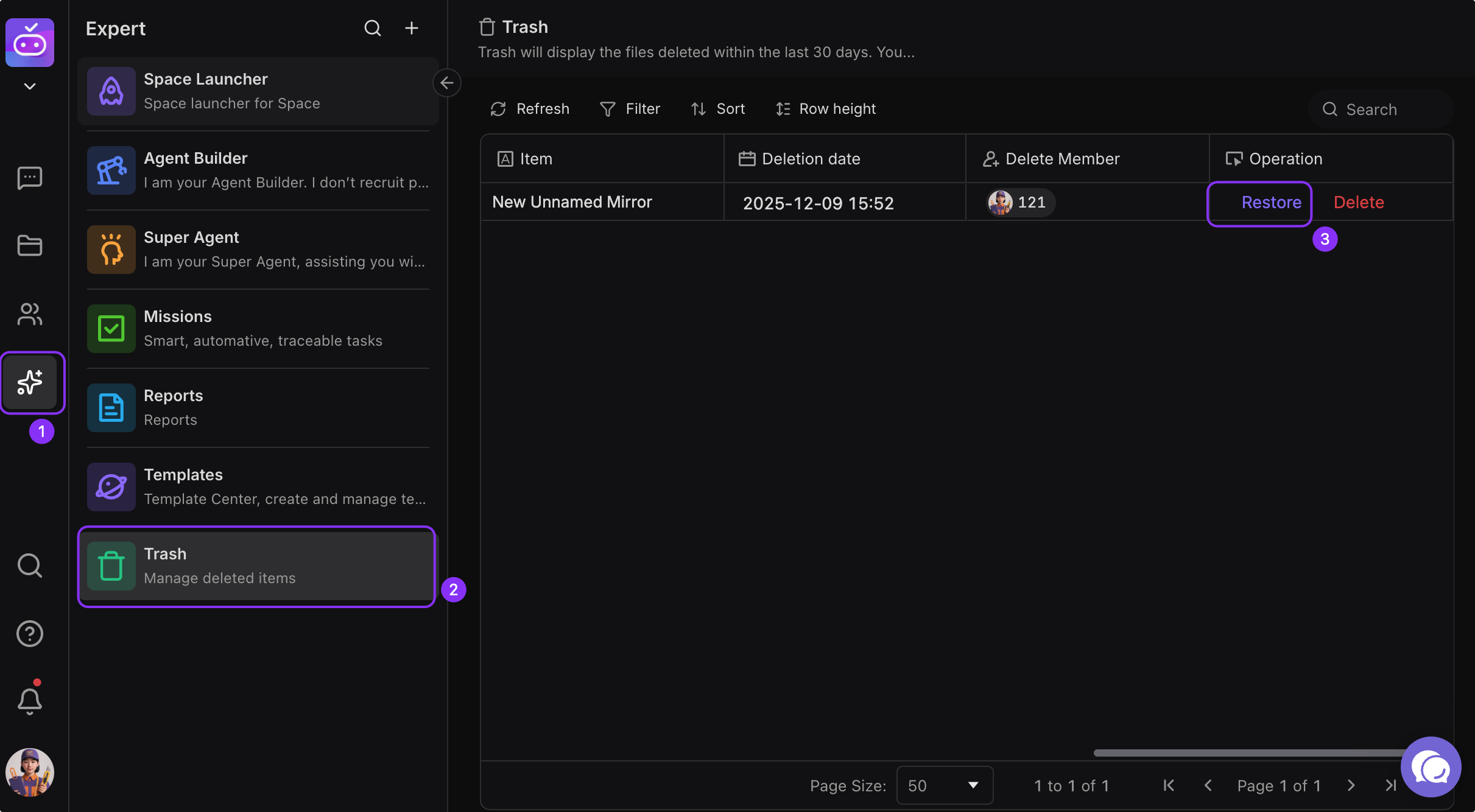Open the folder files sidebar icon

tap(29, 246)
